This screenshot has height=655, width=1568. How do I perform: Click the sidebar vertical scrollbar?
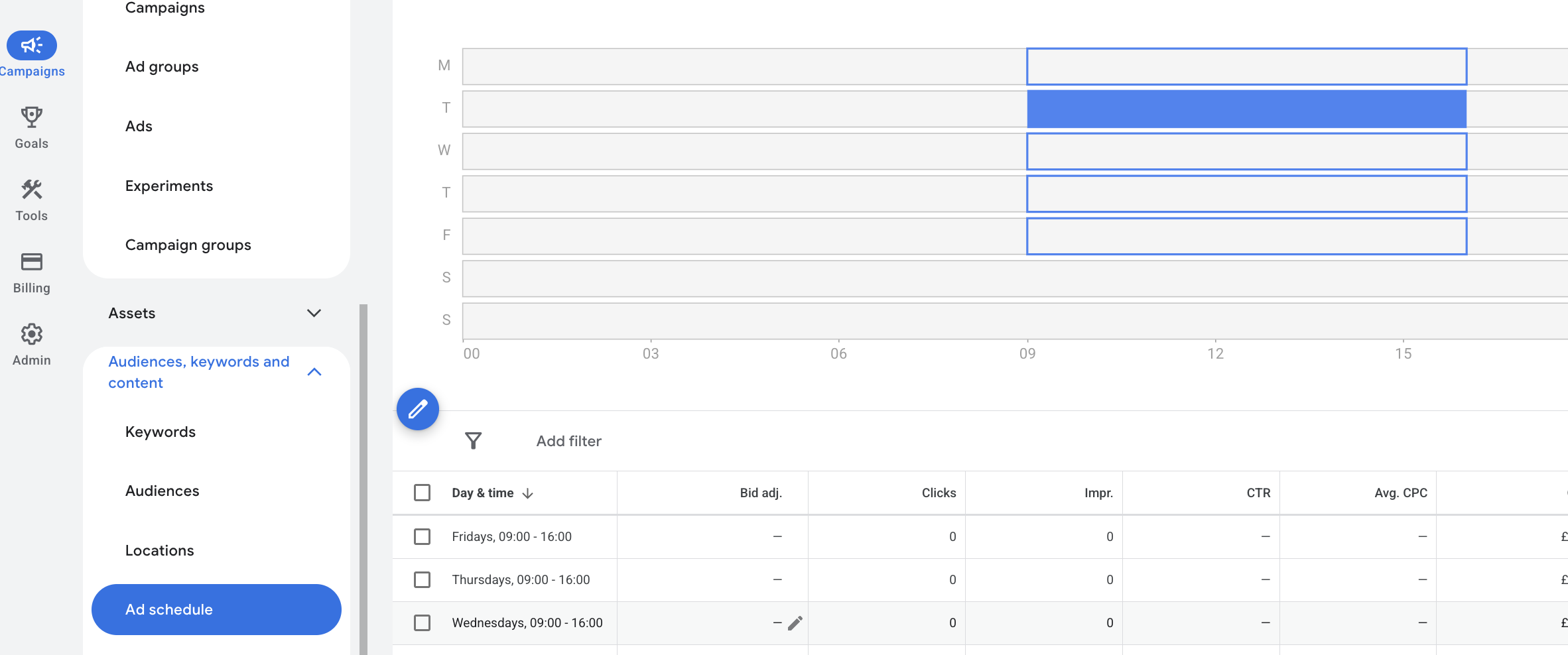pos(363,479)
